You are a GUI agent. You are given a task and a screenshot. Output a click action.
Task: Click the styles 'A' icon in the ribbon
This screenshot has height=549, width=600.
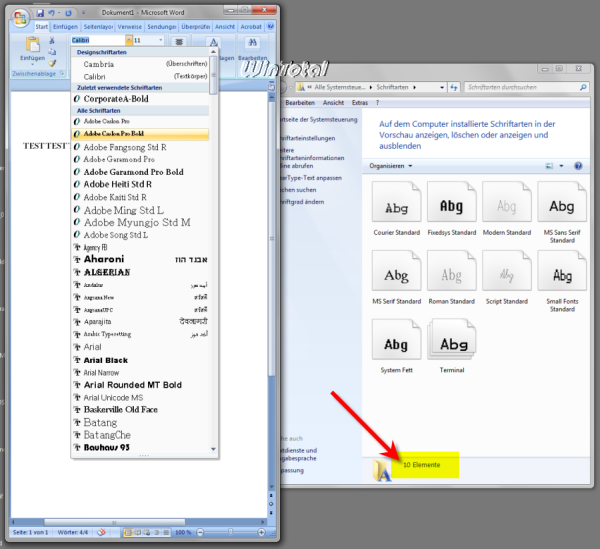click(x=213, y=42)
